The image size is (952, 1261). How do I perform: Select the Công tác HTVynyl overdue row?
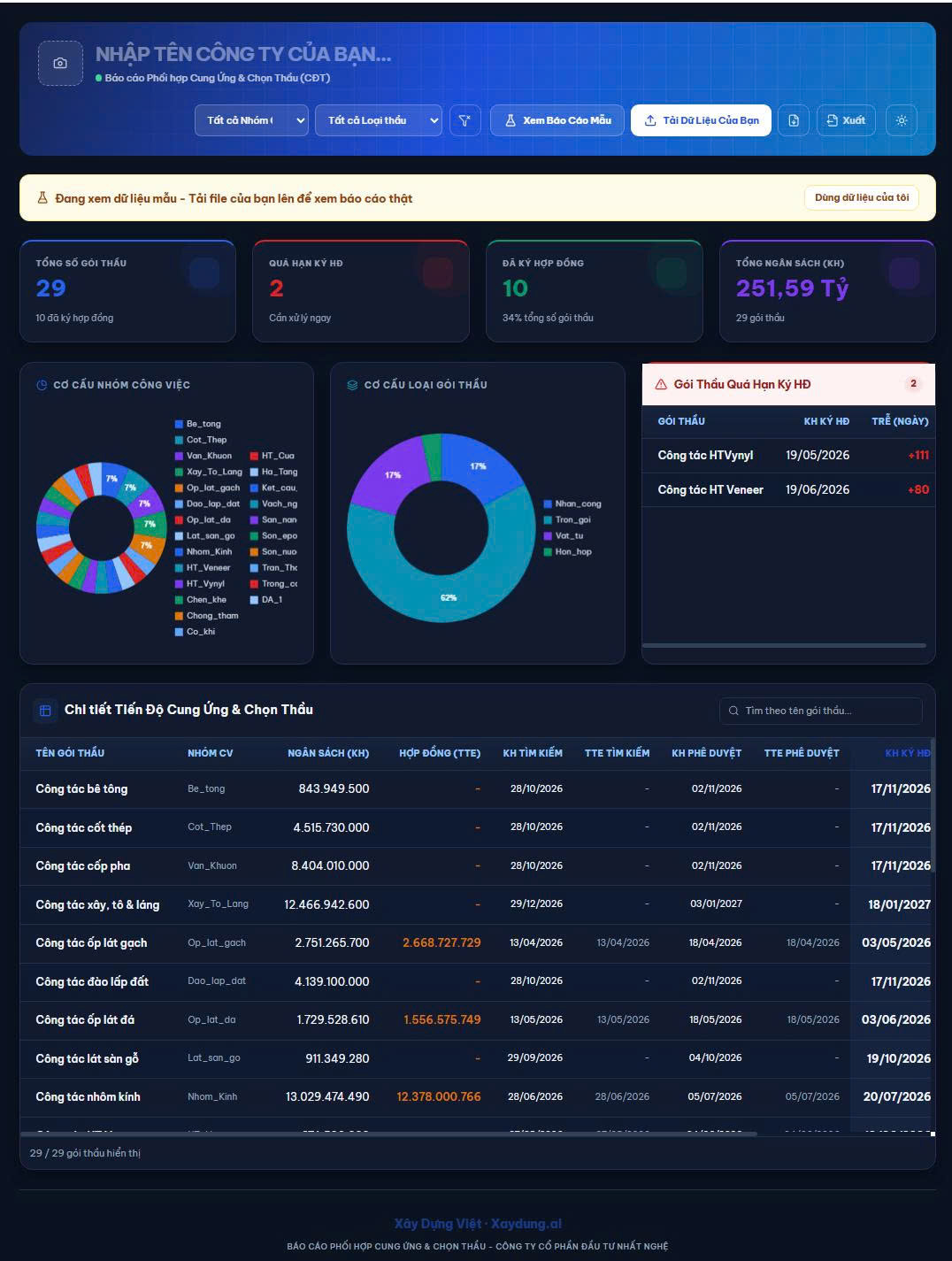click(788, 455)
